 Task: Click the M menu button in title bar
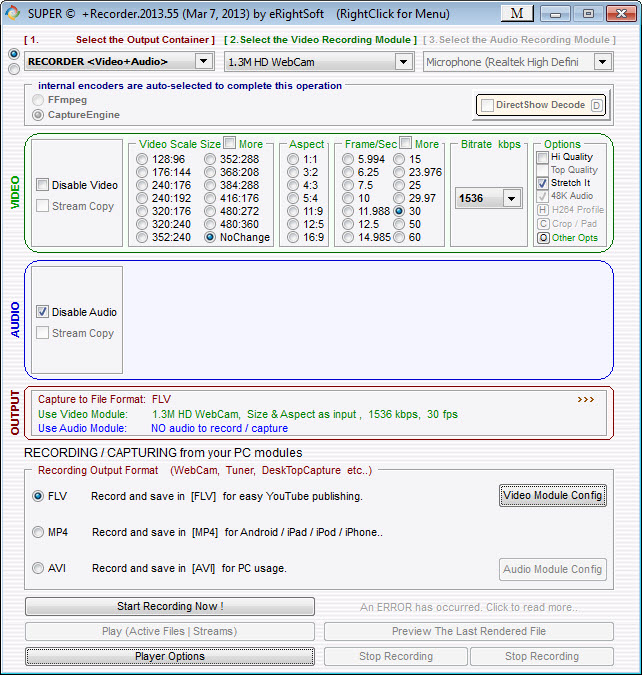(517, 13)
